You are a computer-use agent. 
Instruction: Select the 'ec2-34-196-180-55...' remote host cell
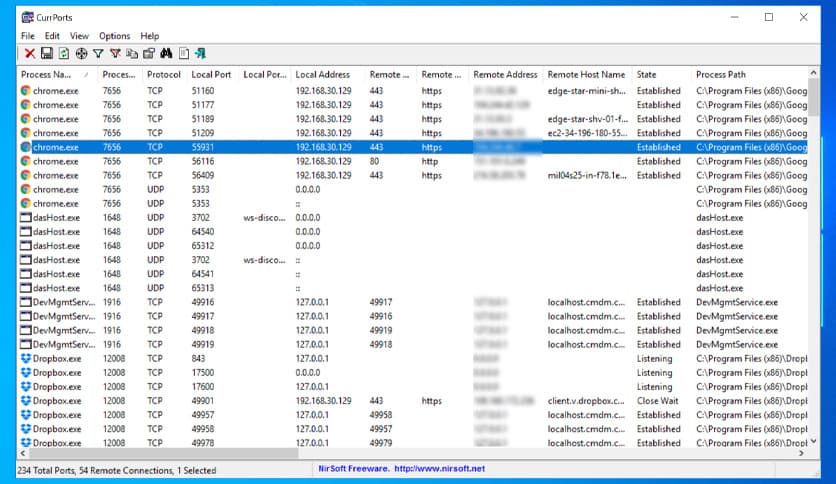coord(587,133)
